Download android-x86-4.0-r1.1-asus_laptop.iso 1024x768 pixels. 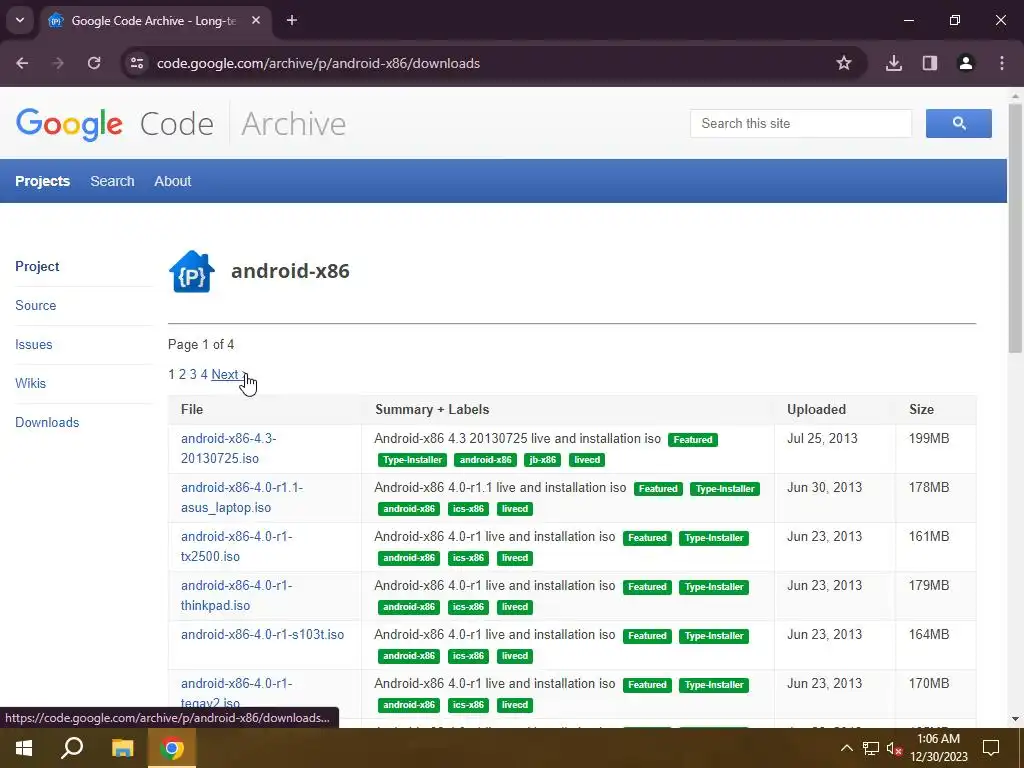(x=242, y=498)
